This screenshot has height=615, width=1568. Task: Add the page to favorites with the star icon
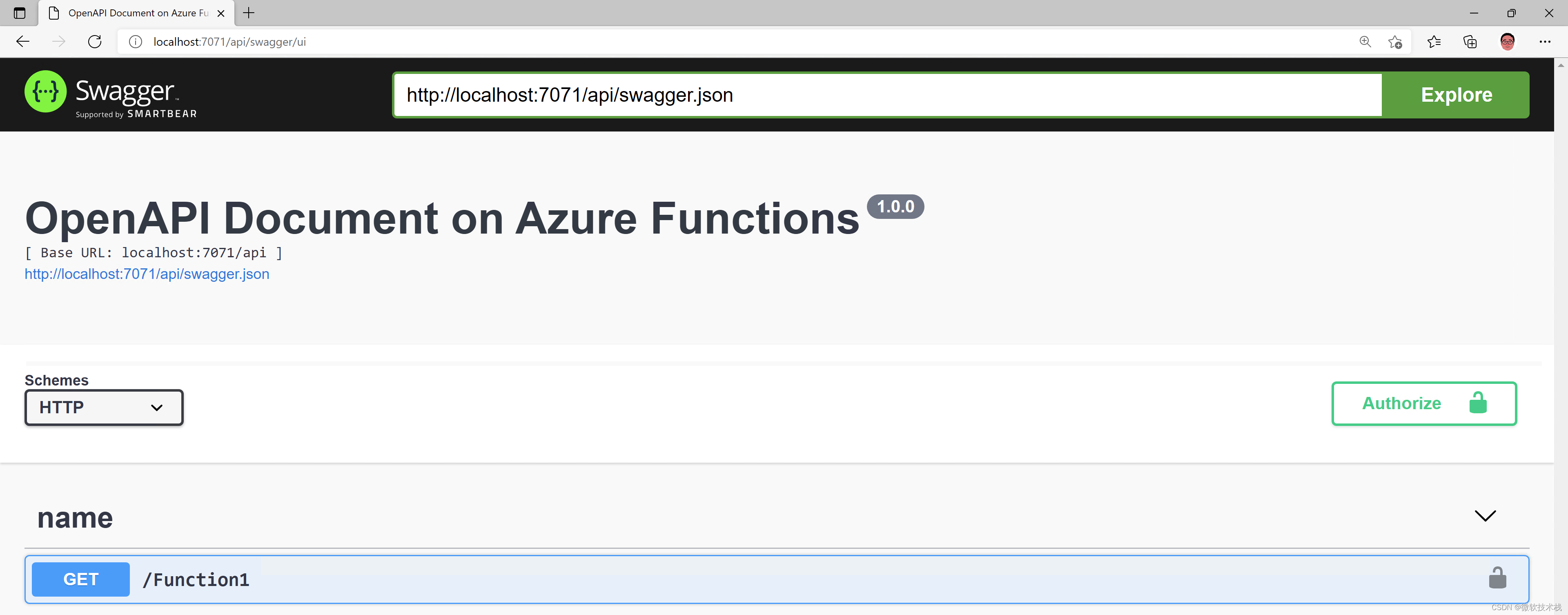tap(1394, 41)
